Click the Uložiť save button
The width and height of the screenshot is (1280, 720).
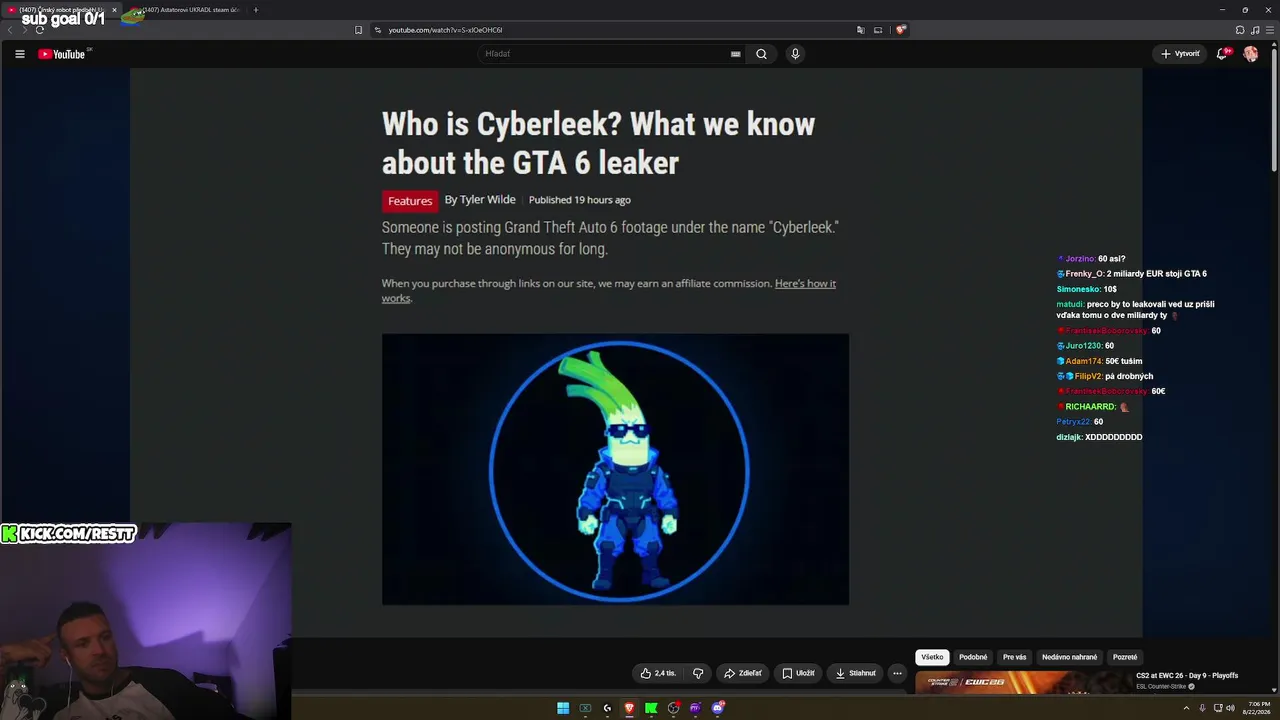click(799, 673)
